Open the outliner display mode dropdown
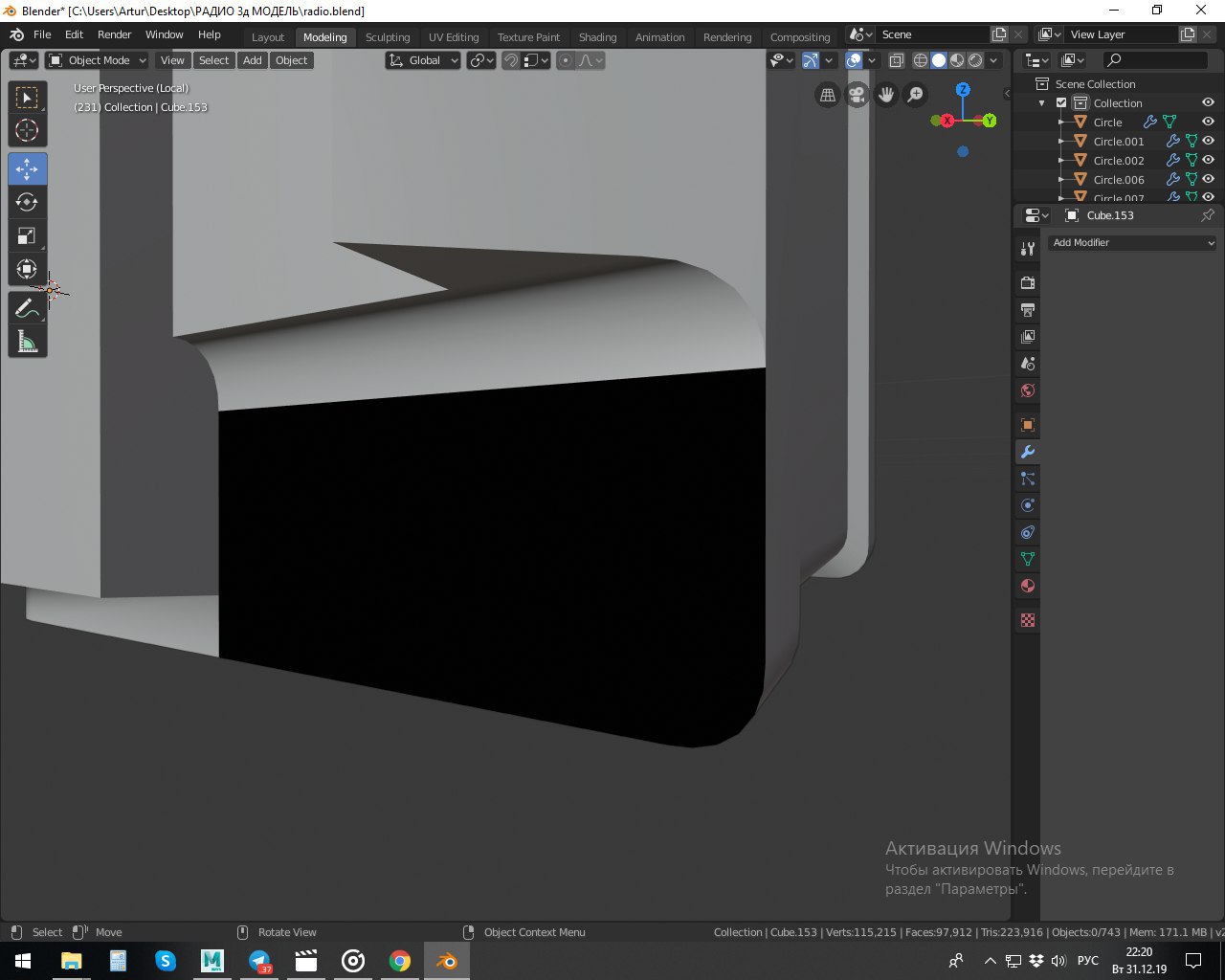The height and width of the screenshot is (980, 1225). (x=1073, y=60)
